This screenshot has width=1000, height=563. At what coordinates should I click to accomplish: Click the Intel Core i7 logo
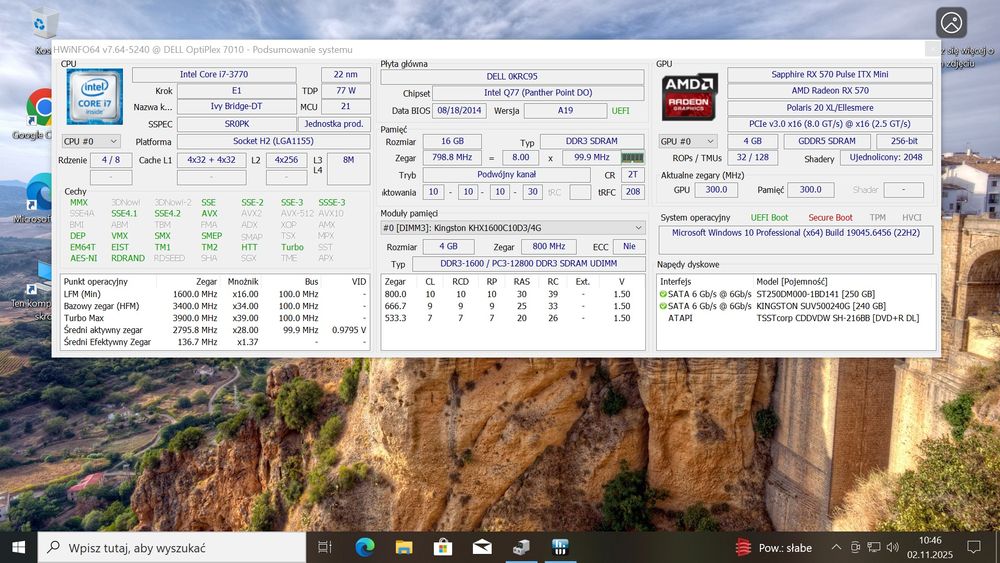pos(94,96)
